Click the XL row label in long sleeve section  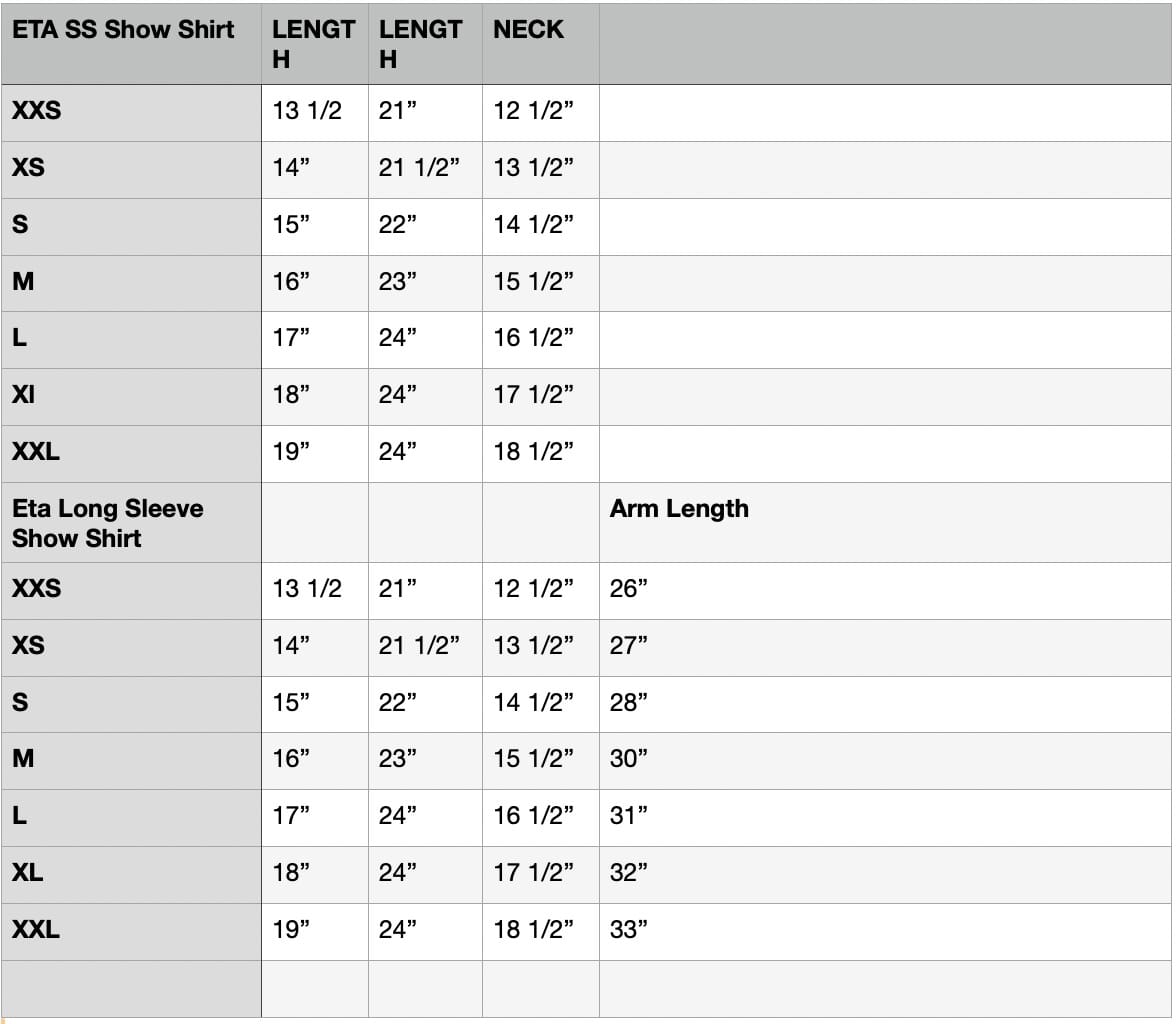point(131,875)
